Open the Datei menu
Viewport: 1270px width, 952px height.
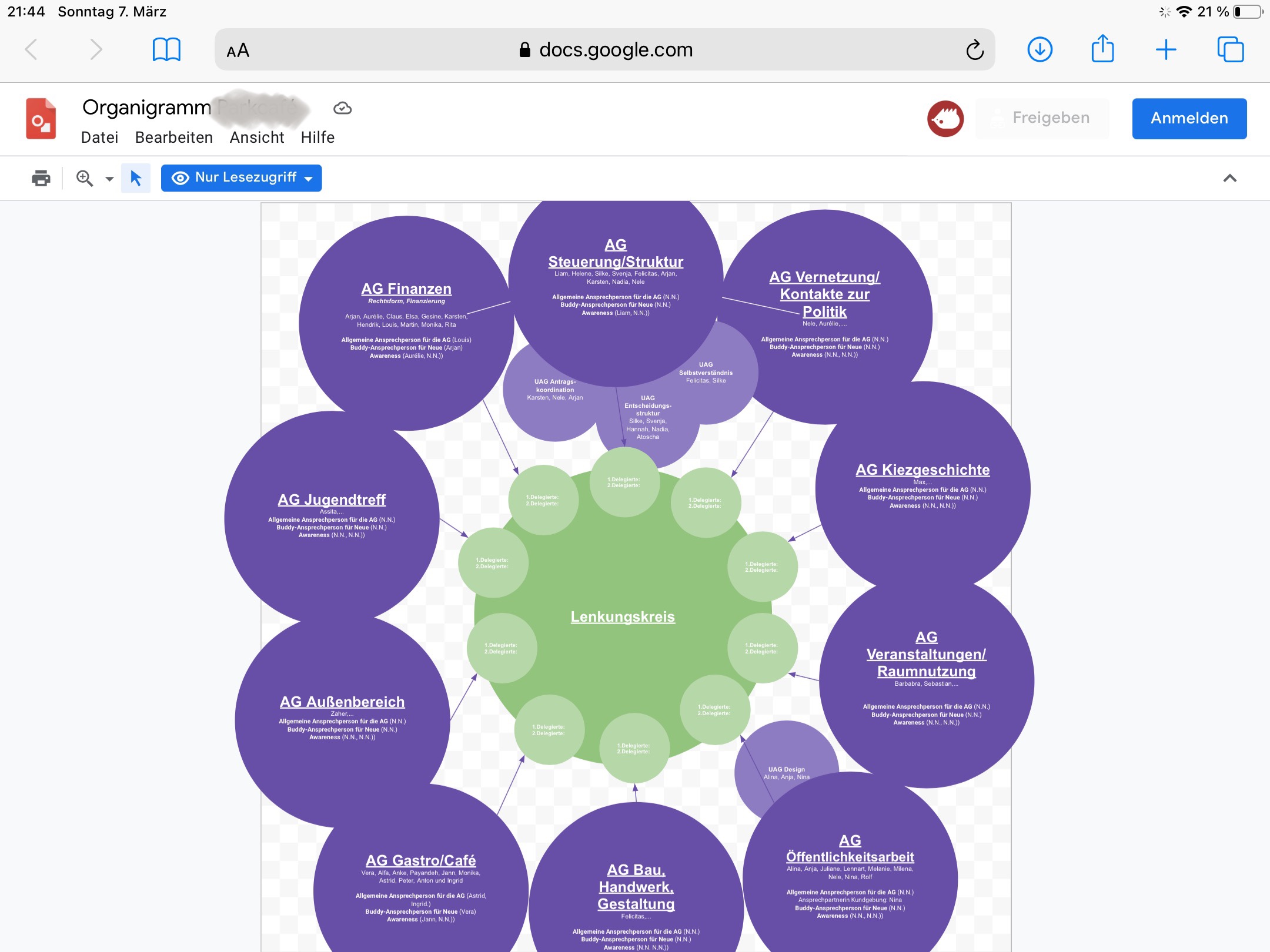99,138
